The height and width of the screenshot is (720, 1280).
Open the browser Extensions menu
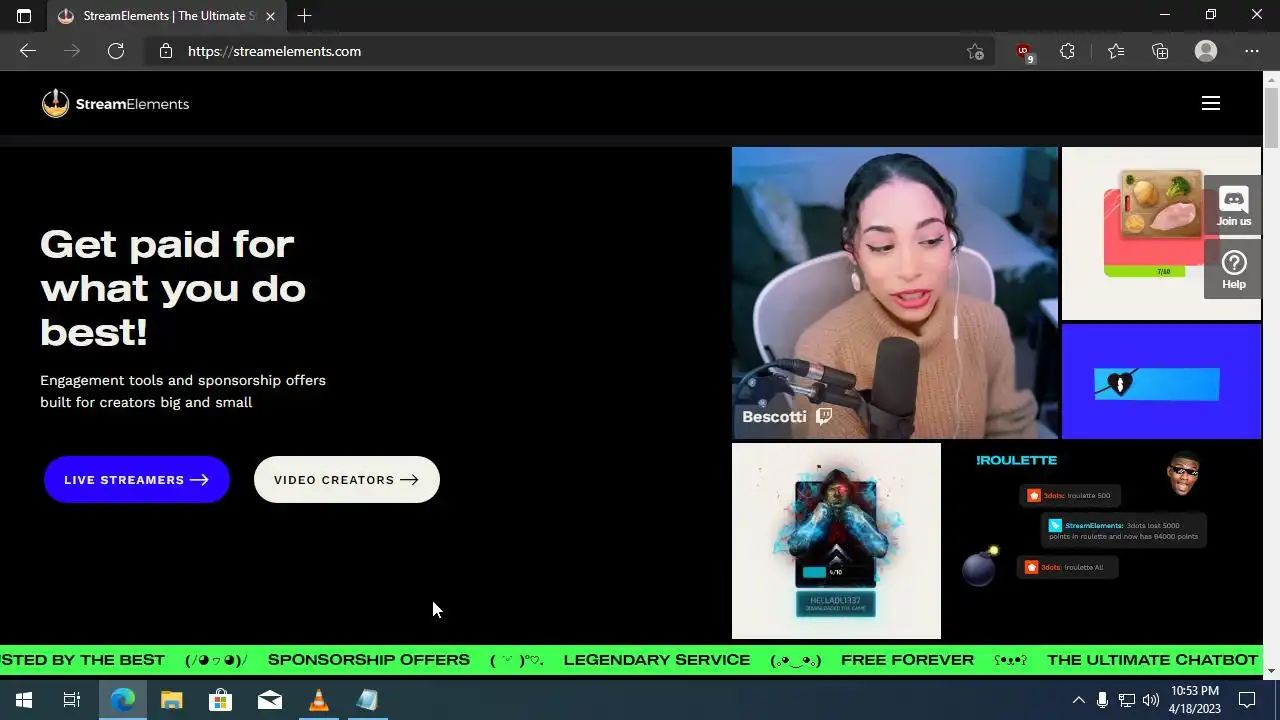[x=1067, y=51]
